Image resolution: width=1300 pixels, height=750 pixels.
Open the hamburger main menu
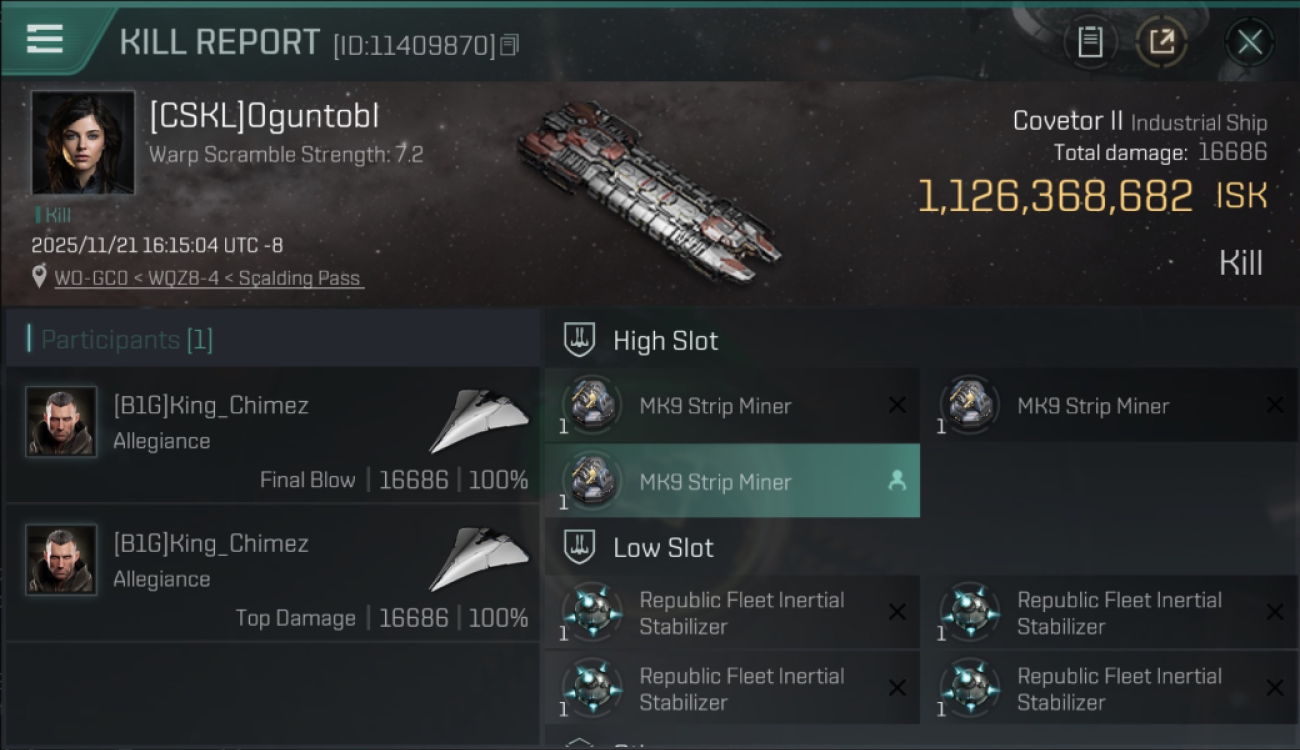[45, 39]
